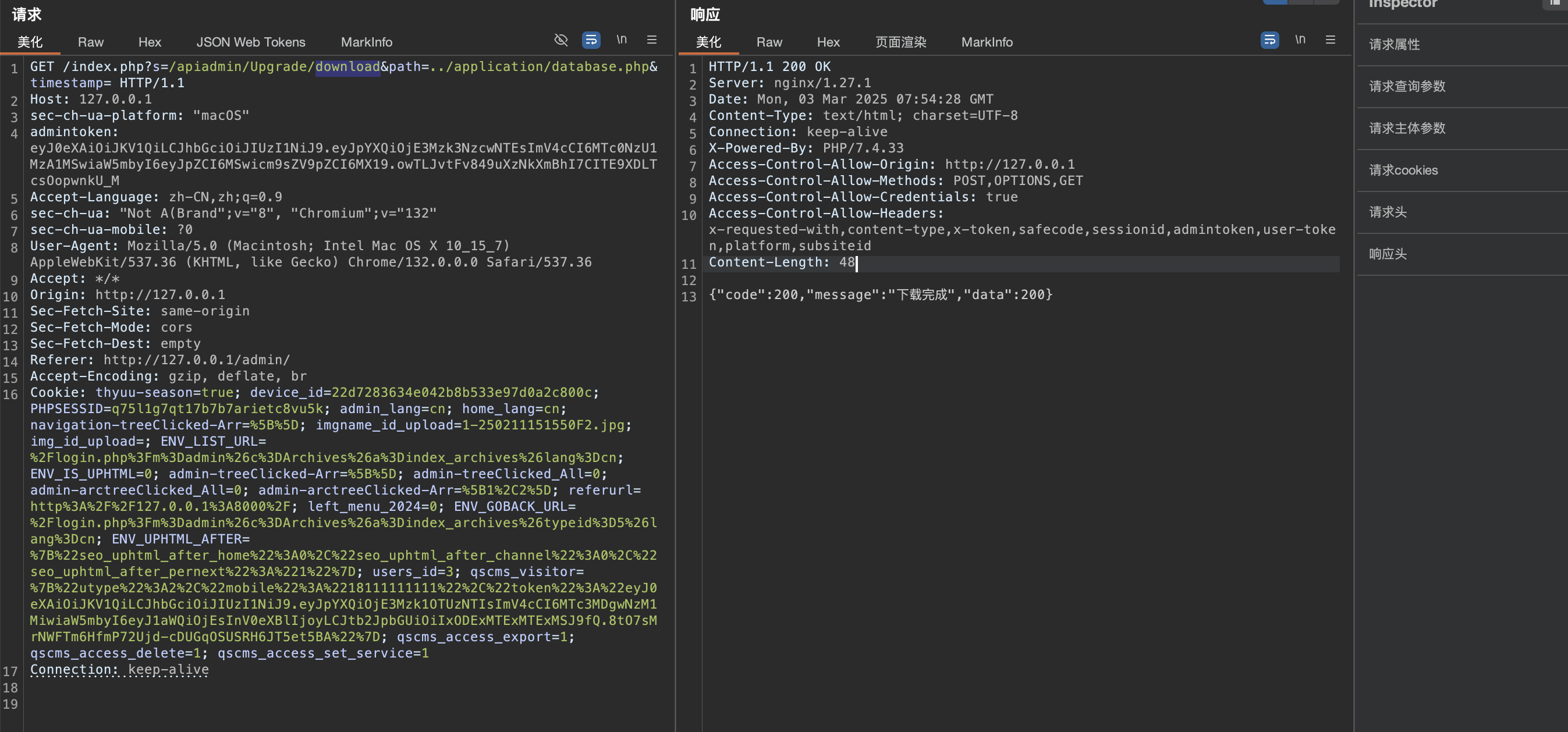Toggle hide non-printable characters eye icon in request
This screenshot has width=1568, height=732.
pyautogui.click(x=560, y=40)
